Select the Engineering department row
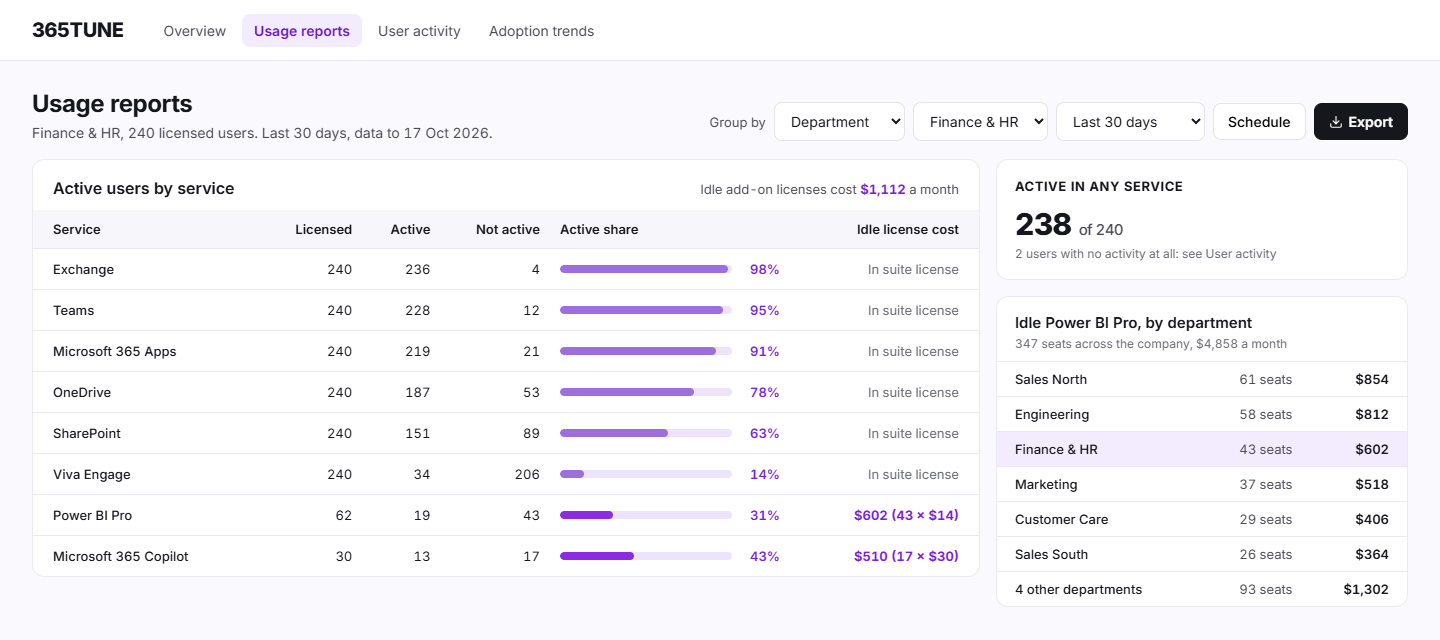 [x=1202, y=414]
